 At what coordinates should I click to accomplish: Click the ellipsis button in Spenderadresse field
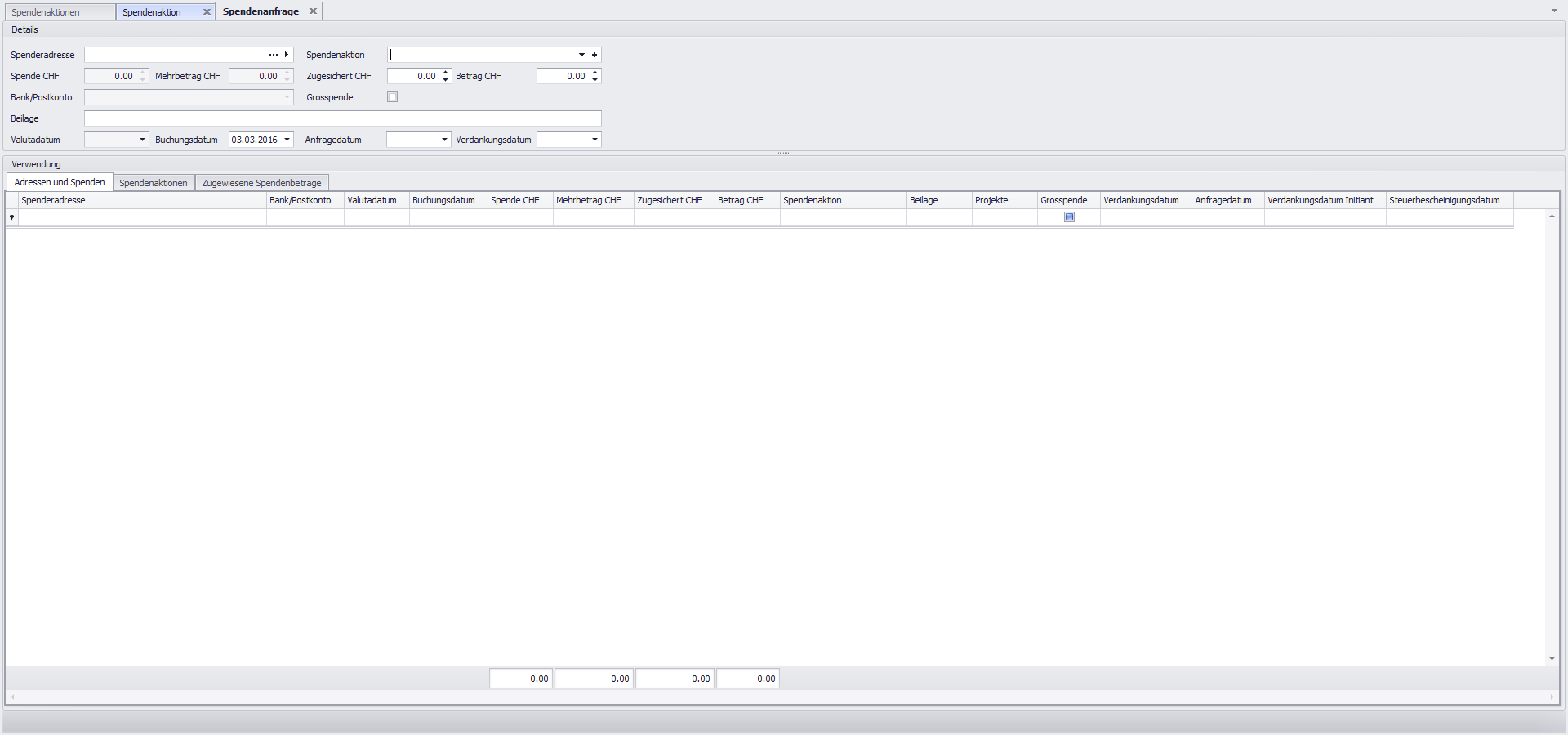[273, 55]
